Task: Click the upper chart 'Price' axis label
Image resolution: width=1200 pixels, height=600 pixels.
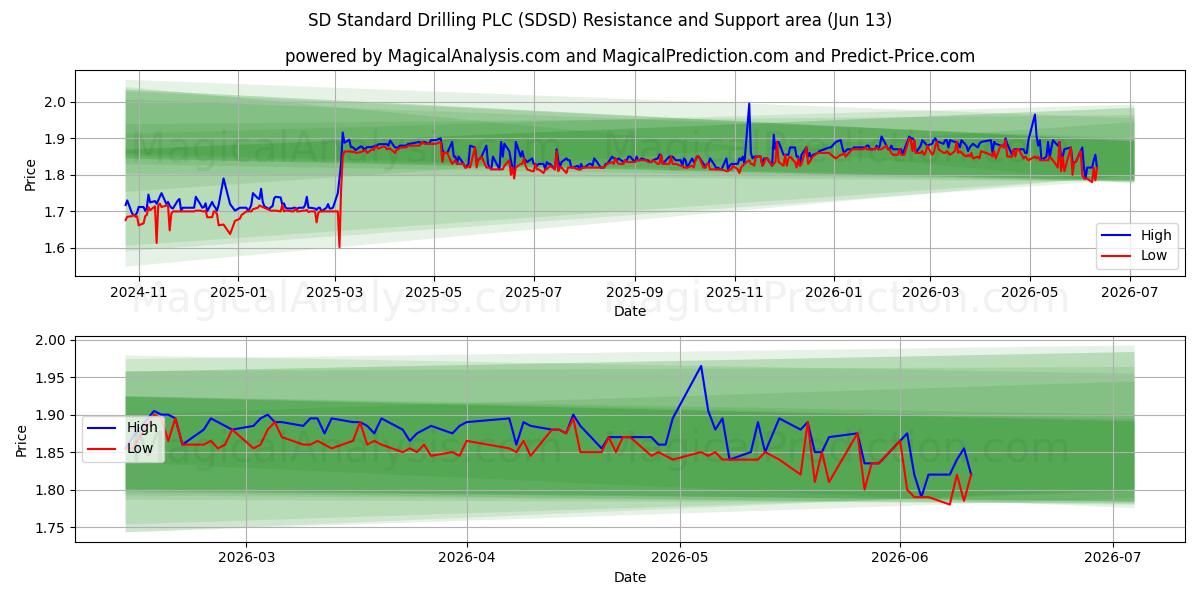Action: (x=30, y=175)
